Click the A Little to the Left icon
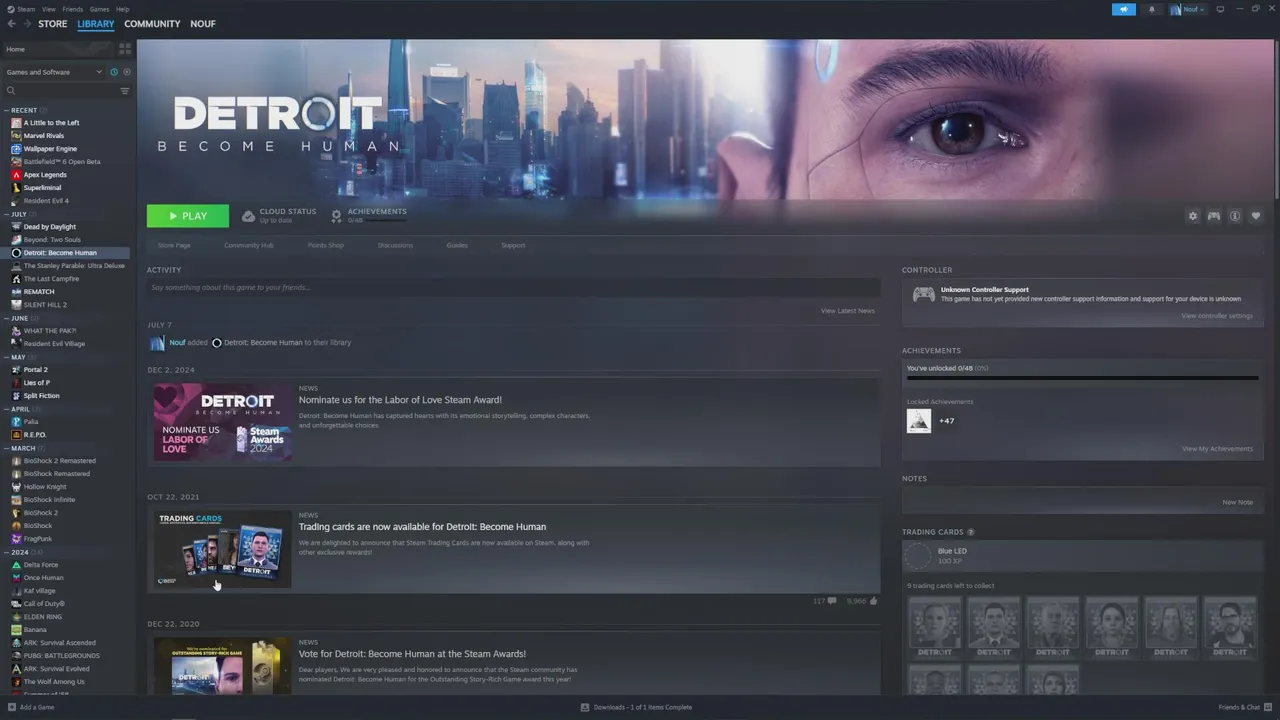Image resolution: width=1280 pixels, height=720 pixels. [x=16, y=123]
